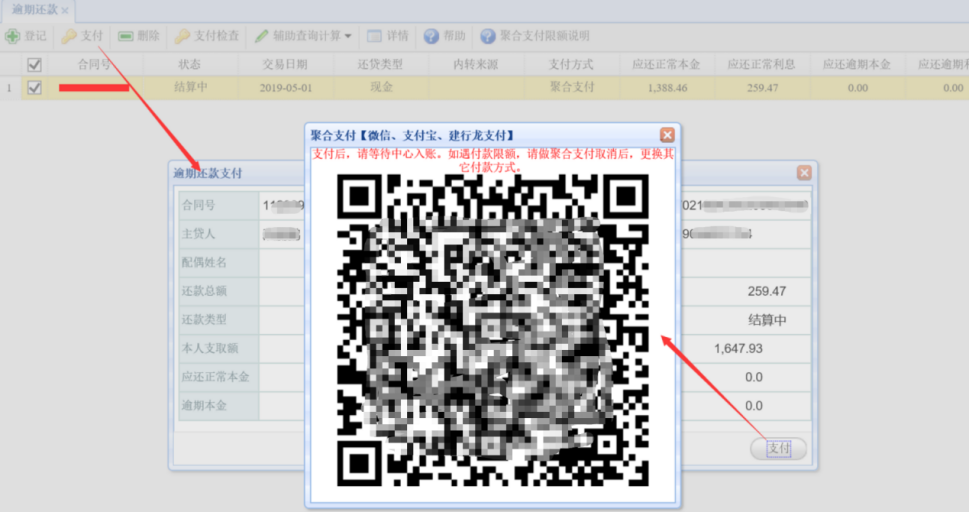
Task: Select the 259.47 interest cell in table row
Action: [762, 88]
